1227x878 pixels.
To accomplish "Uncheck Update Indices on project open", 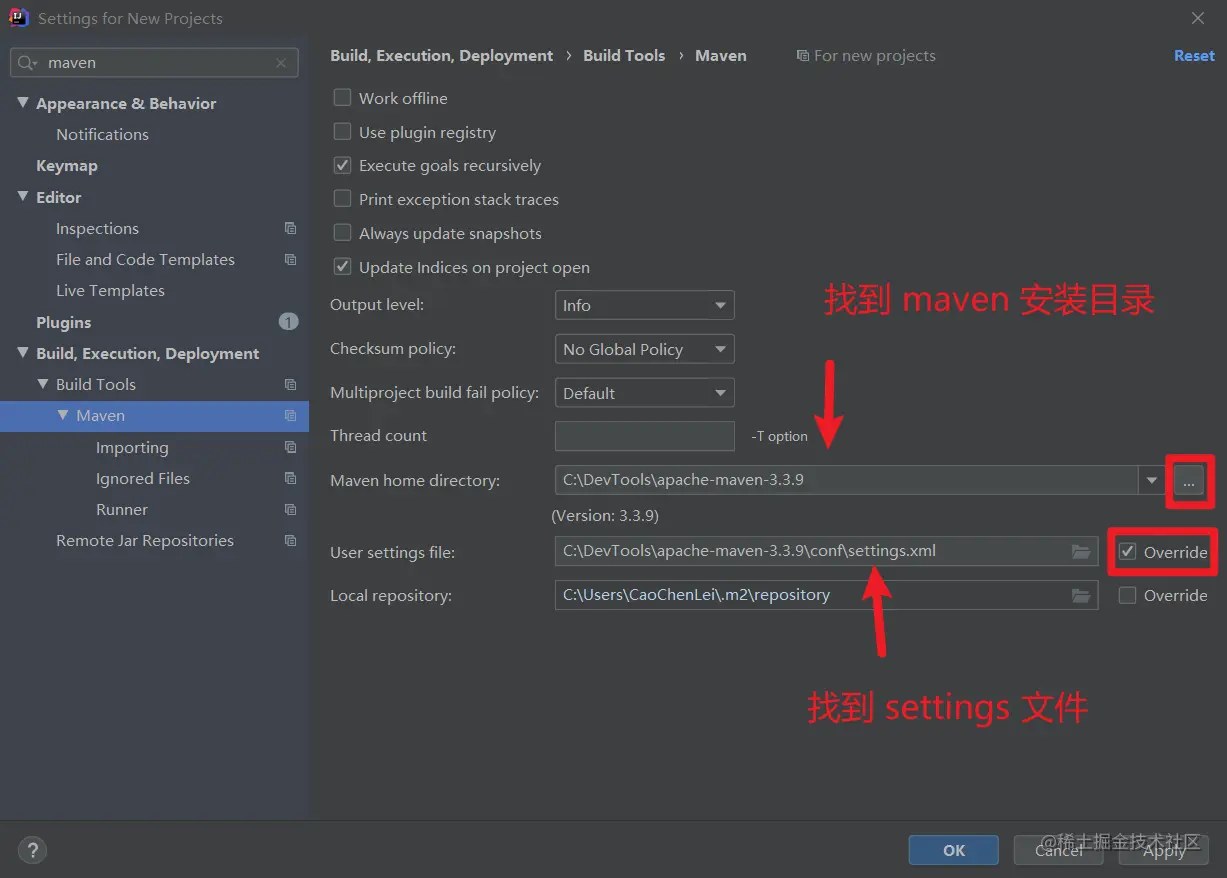I will tap(342, 267).
